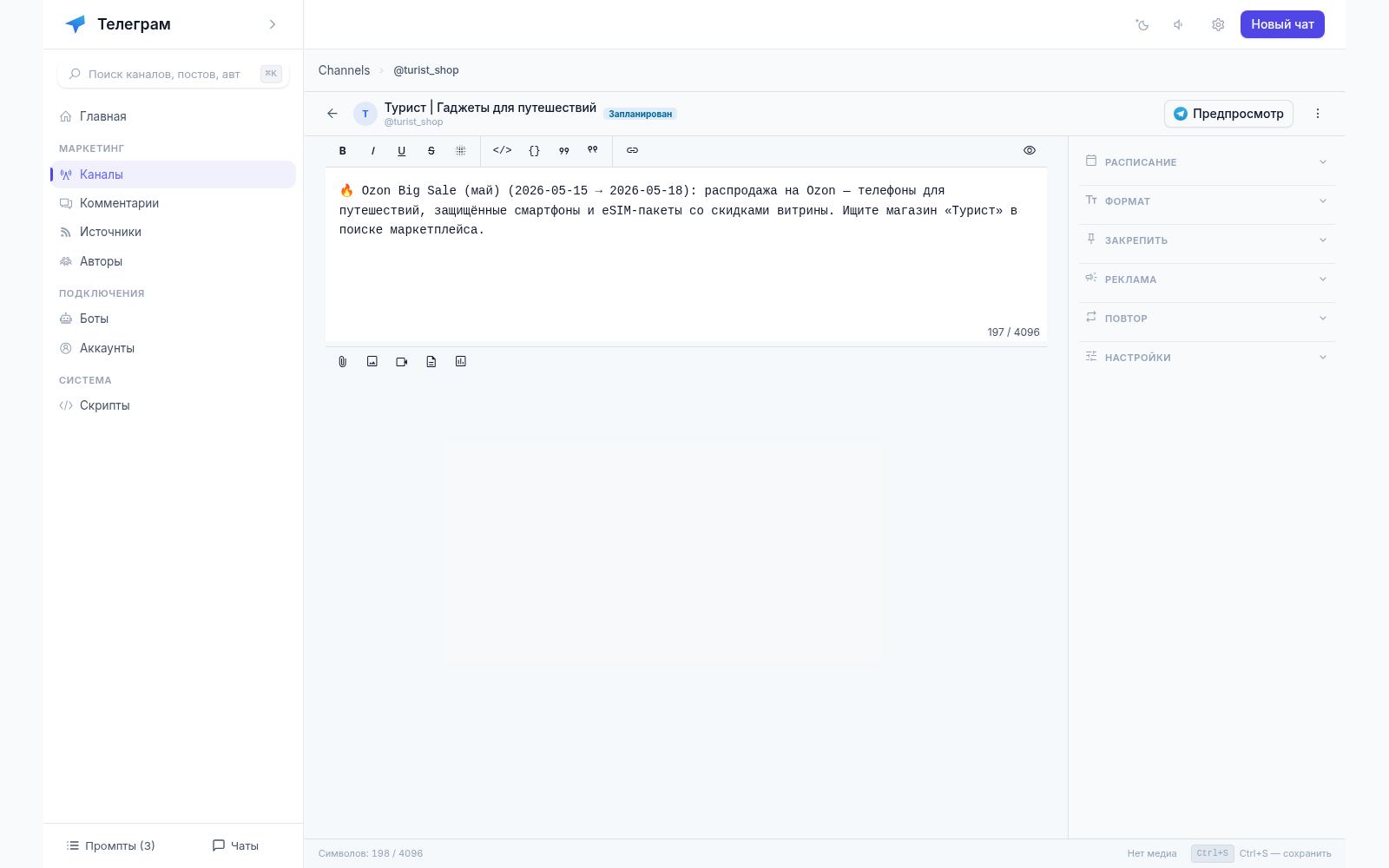Screen dimensions: 1389x868
Task: Open Источники in the sidebar
Action: [x=173, y=232]
